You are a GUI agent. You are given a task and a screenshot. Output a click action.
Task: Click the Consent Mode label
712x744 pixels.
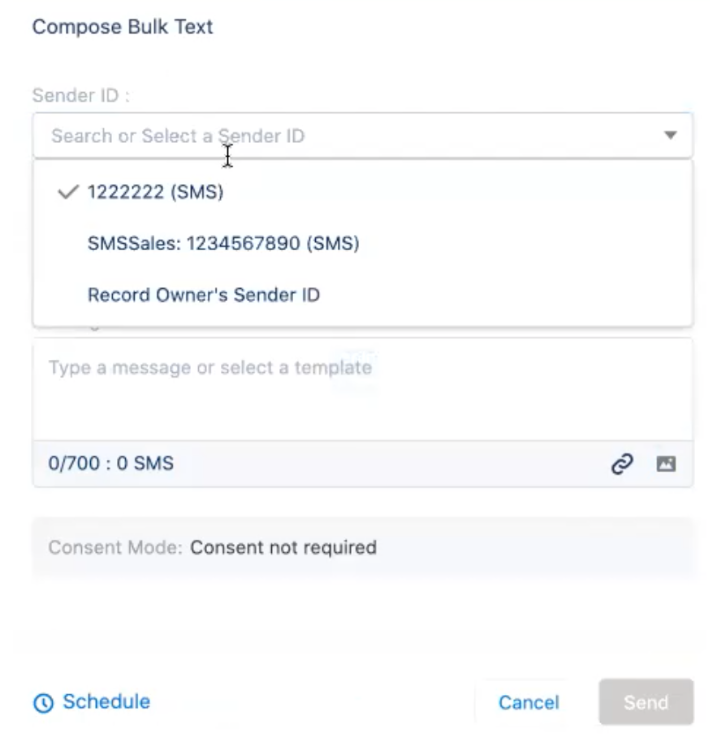click(x=115, y=548)
